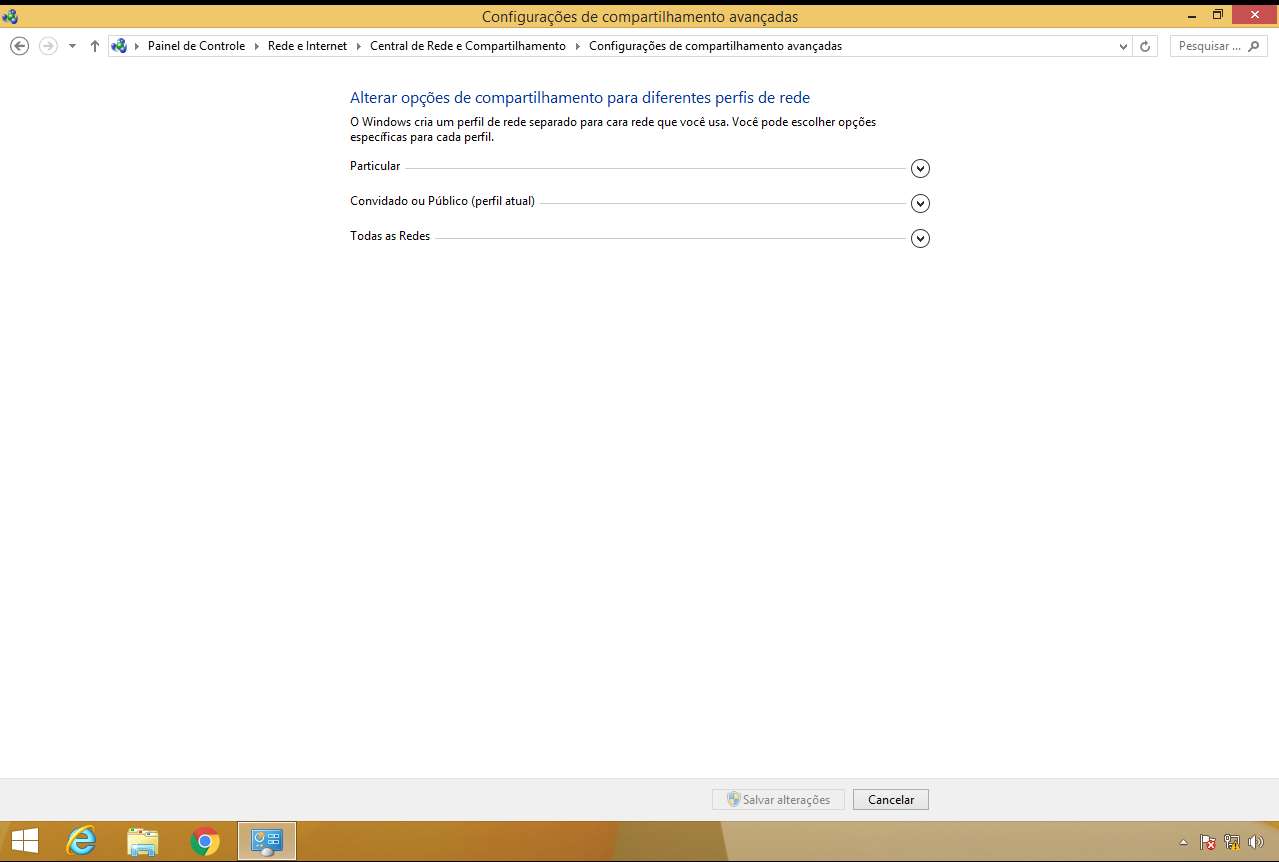This screenshot has width=1279, height=862.
Task: Click the Cancelar button
Action: coord(891,800)
